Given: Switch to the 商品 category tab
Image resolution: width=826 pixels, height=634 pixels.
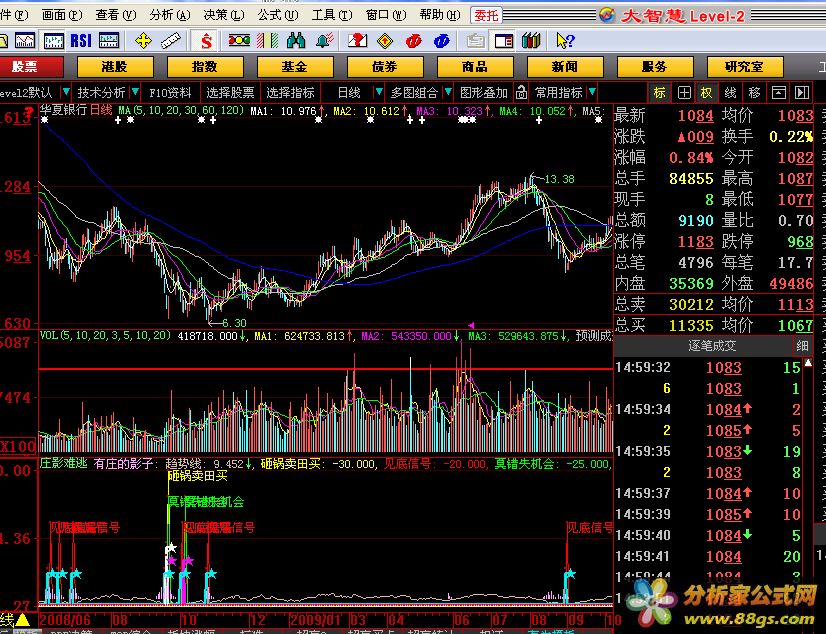Looking at the screenshot, I should point(475,67).
